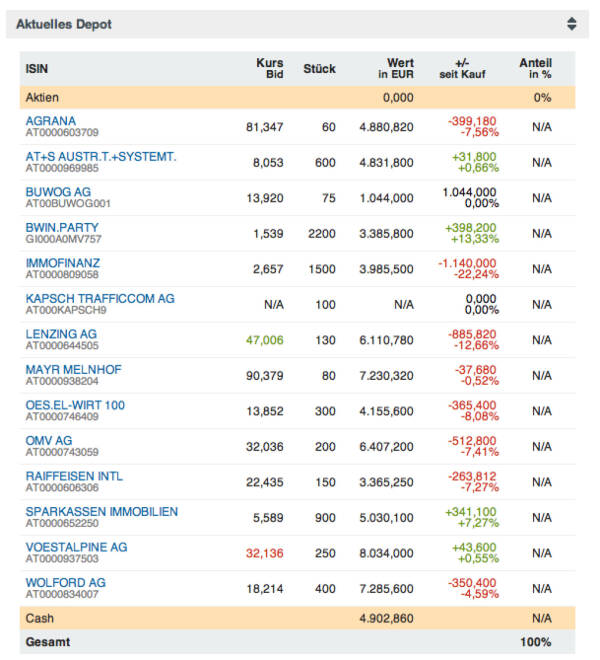
Task: Click OMV AG price 32,036
Action: [264, 447]
